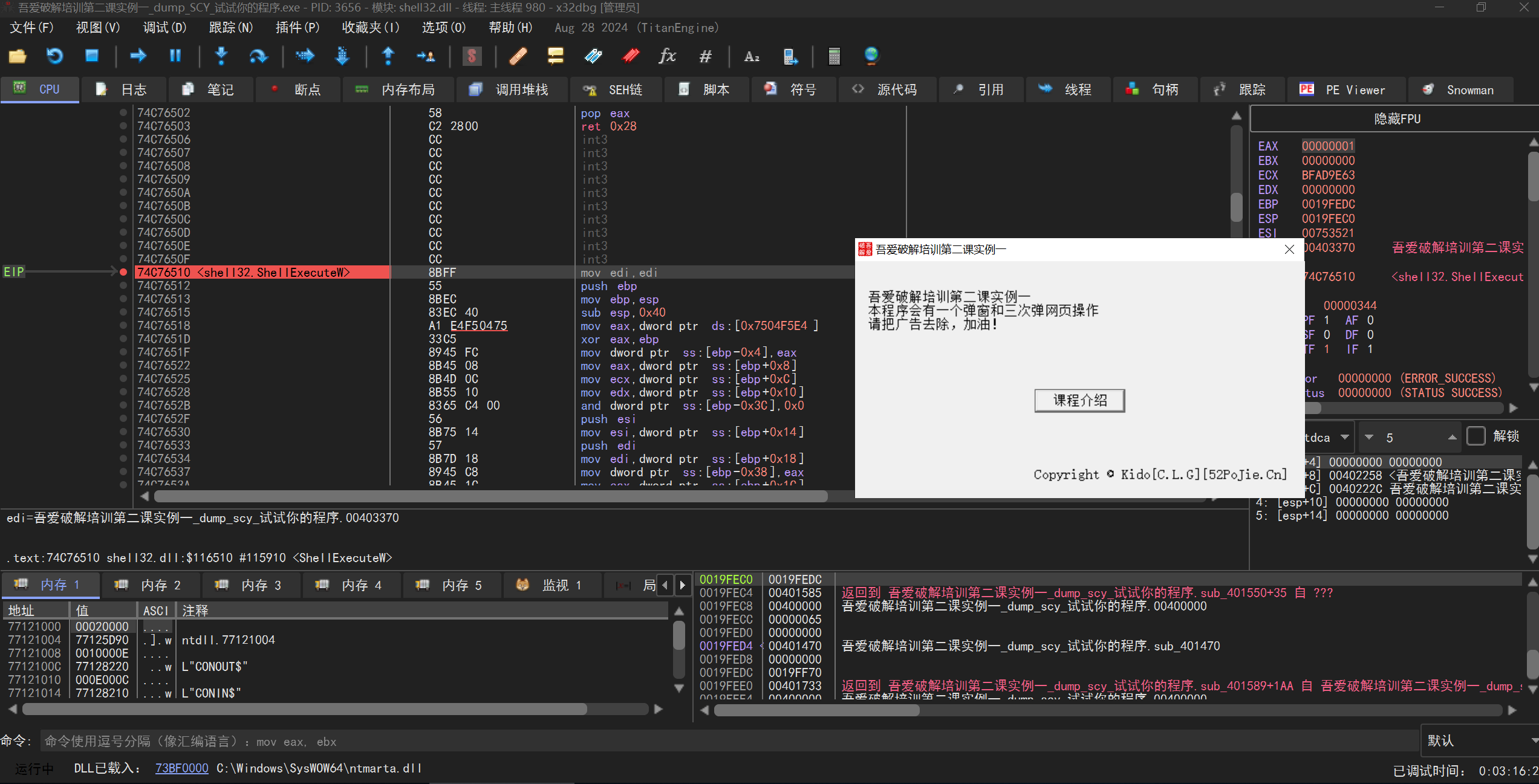This screenshot has width=1539, height=784.
Task: Toggle breakpoint dot at 74C76515
Action: click(123, 312)
